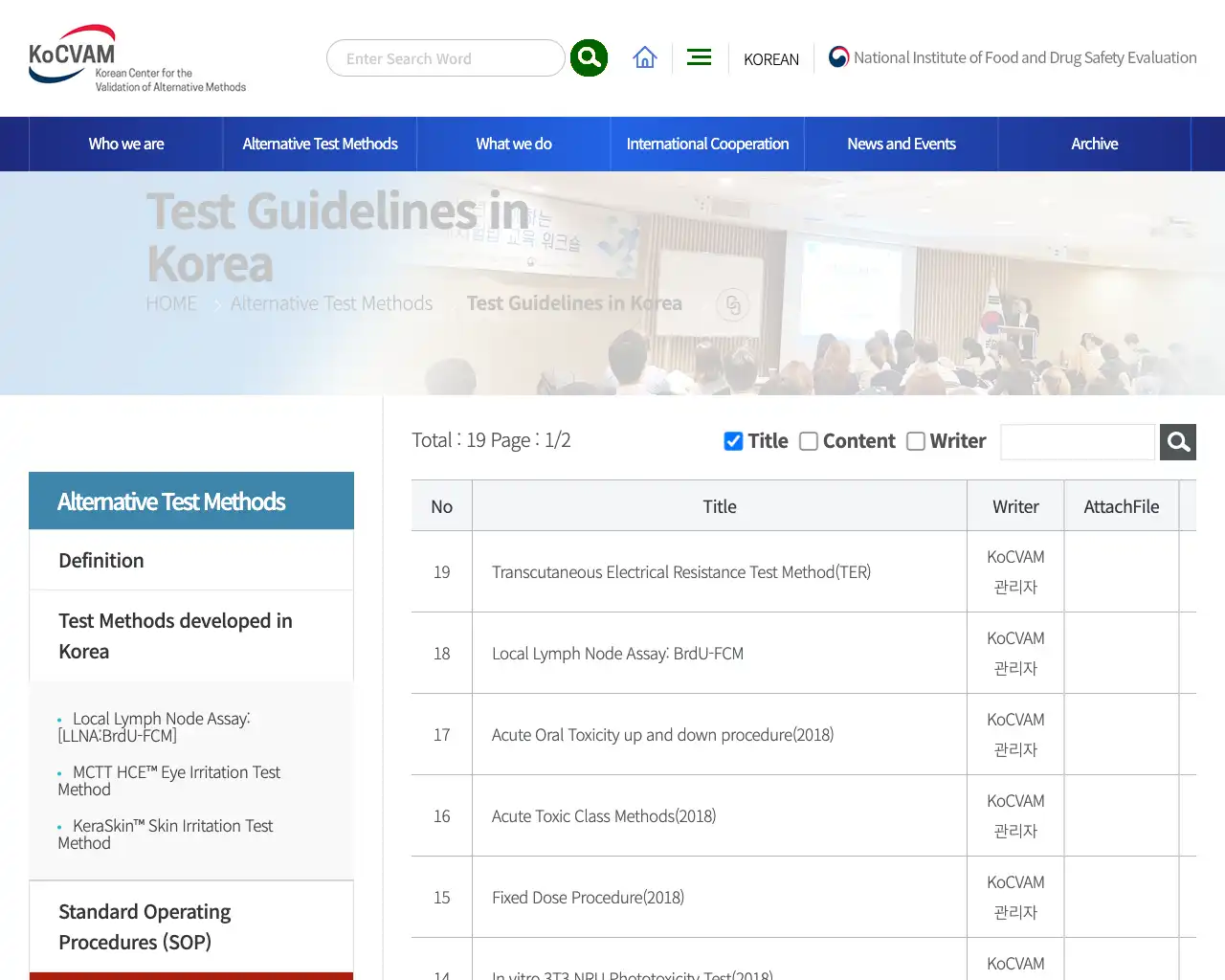Click the HOME breadcrumb link
This screenshot has width=1225, height=980.
(171, 303)
